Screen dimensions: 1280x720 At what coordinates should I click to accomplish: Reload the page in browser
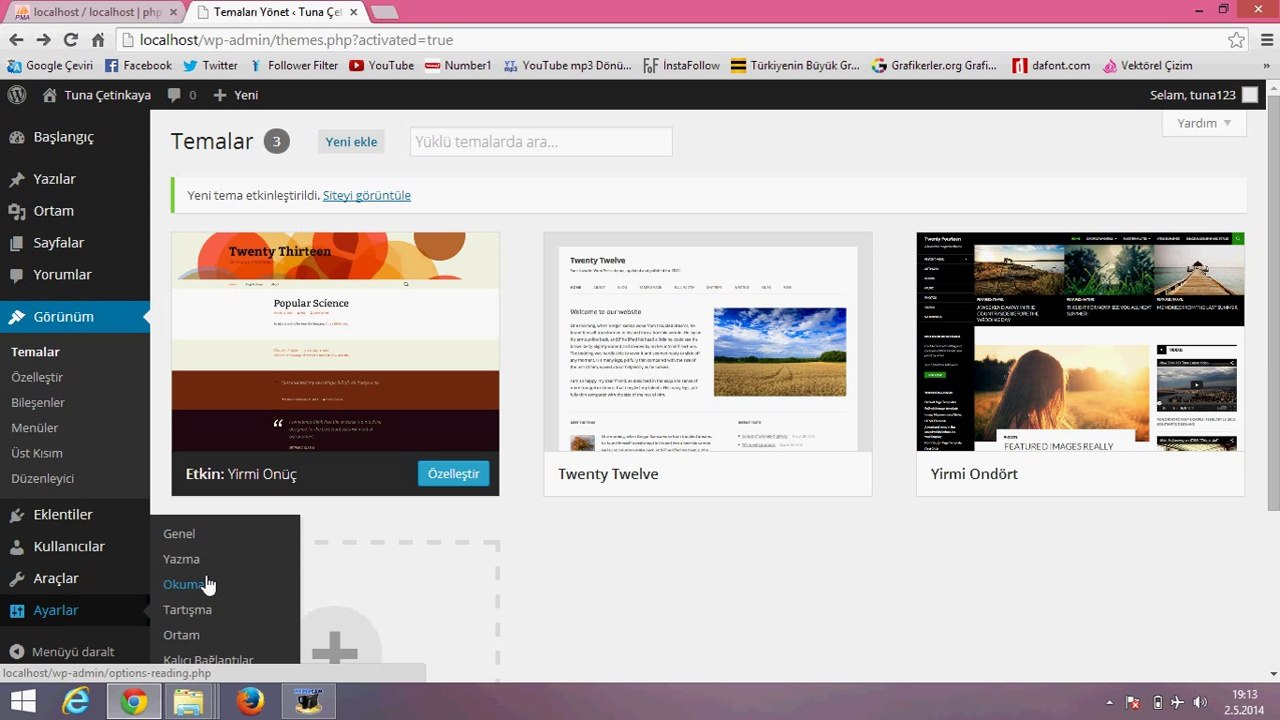pyautogui.click(x=70, y=40)
